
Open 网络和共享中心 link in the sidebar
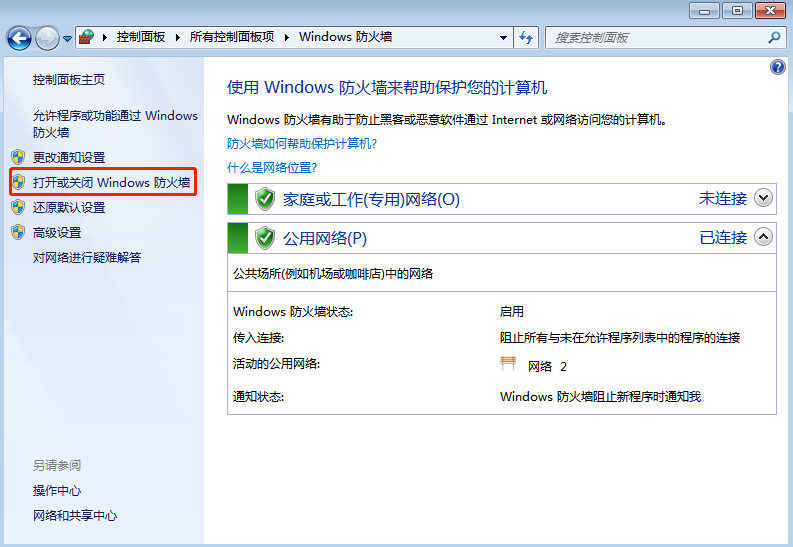(x=74, y=516)
